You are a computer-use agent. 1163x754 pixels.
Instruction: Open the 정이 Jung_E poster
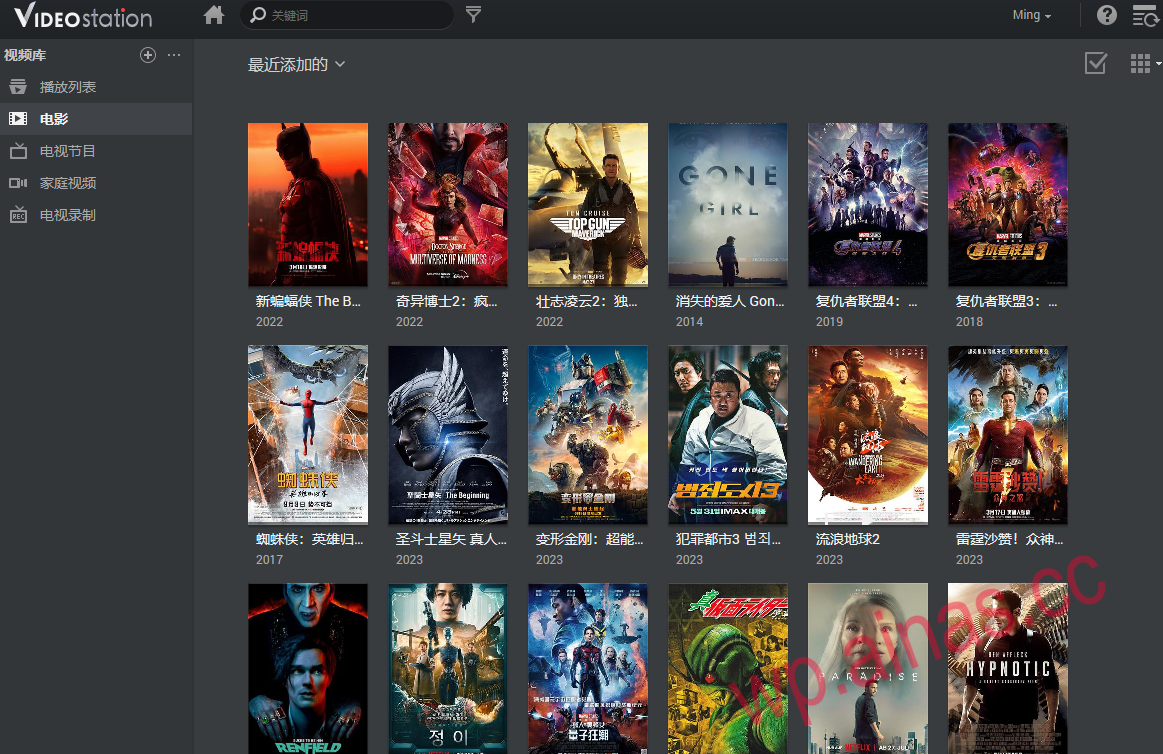(448, 669)
